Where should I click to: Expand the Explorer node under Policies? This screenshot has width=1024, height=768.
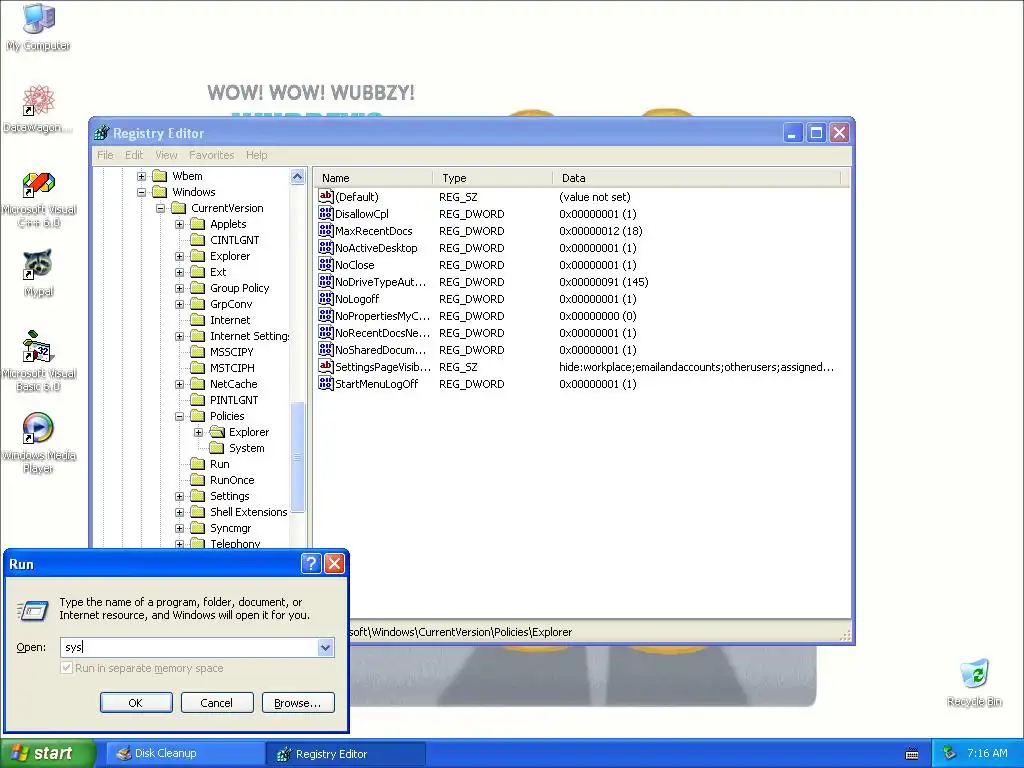[198, 432]
